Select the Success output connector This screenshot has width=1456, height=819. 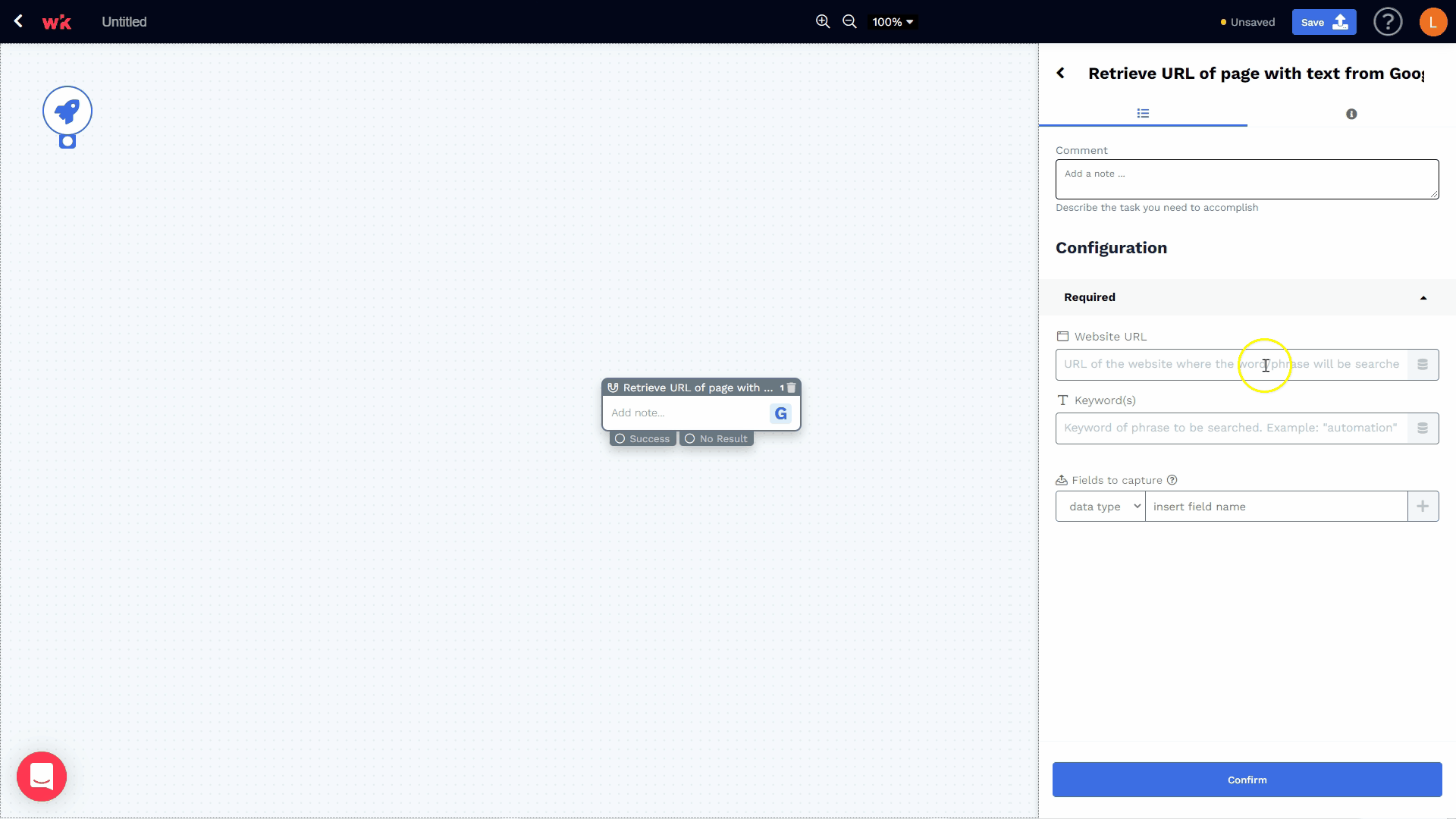642,439
